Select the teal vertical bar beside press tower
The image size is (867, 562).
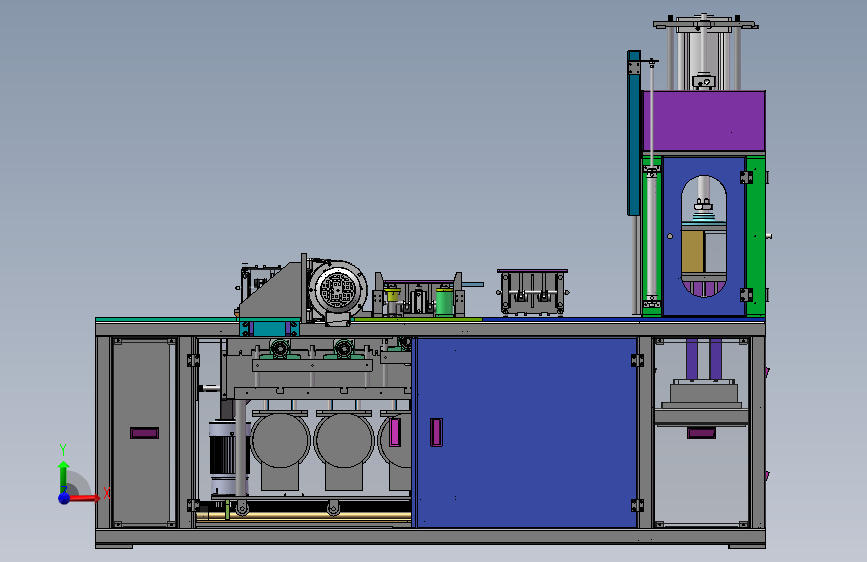[x=633, y=133]
